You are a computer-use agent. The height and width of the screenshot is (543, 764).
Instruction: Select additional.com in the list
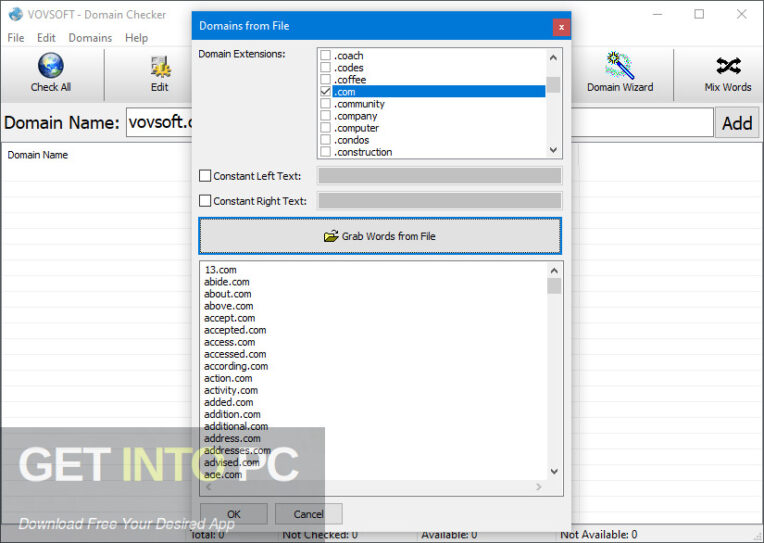[x=236, y=427]
